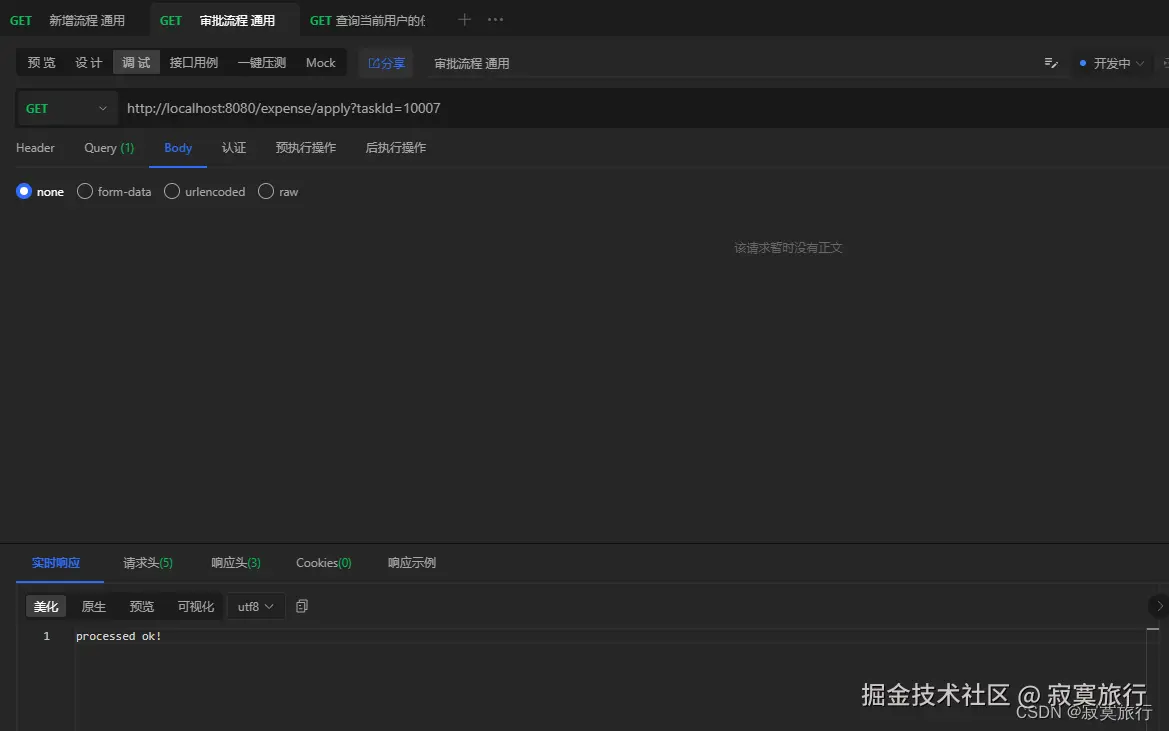Click the edit API name pencil icon
Viewport: 1169px width, 731px height.
click(x=1051, y=62)
